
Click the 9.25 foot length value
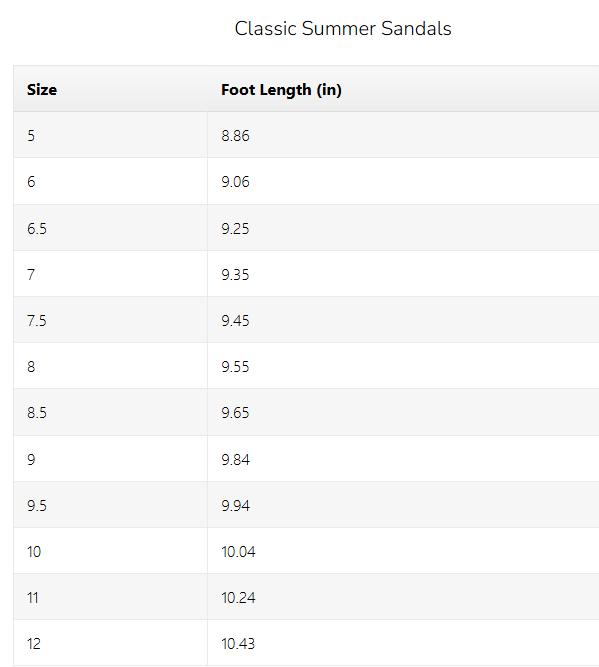tap(235, 228)
